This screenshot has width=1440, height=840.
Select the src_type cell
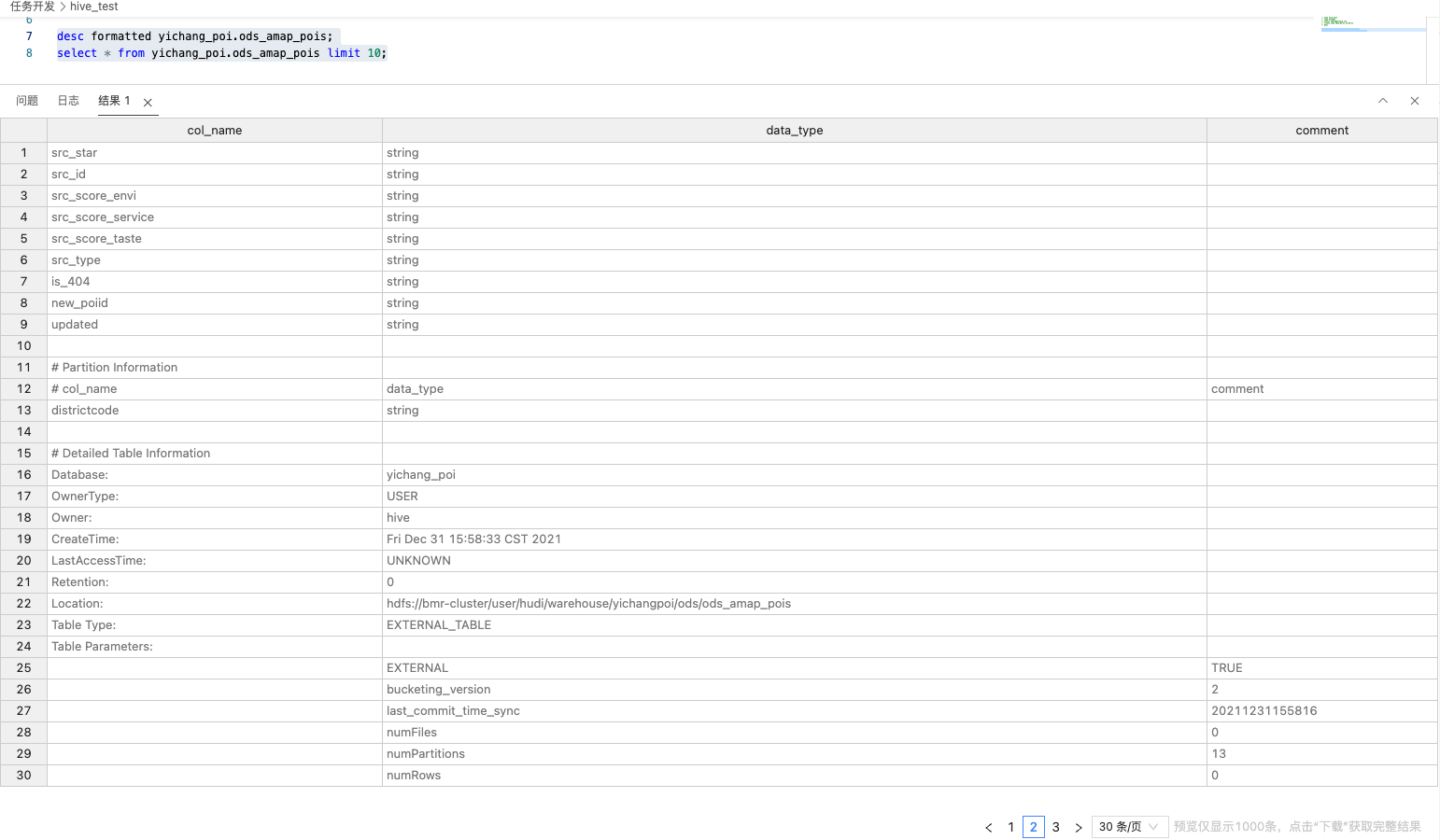pos(215,260)
